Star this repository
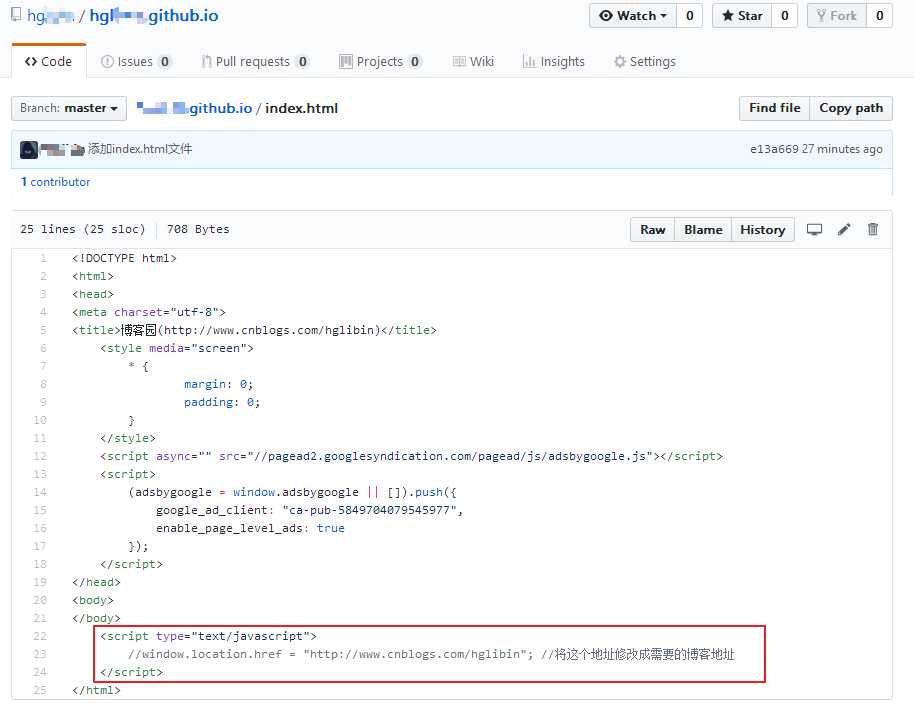Viewport: 914px width, 710px height. tap(742, 16)
